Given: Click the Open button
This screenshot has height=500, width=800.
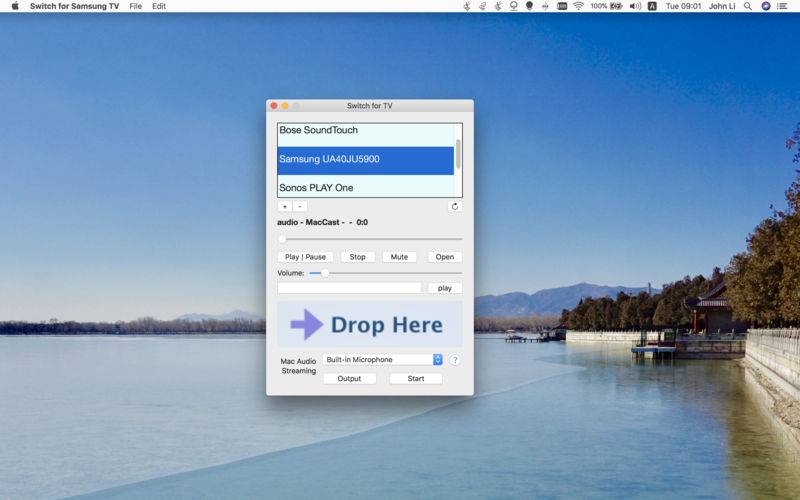Looking at the screenshot, I should click(x=444, y=257).
